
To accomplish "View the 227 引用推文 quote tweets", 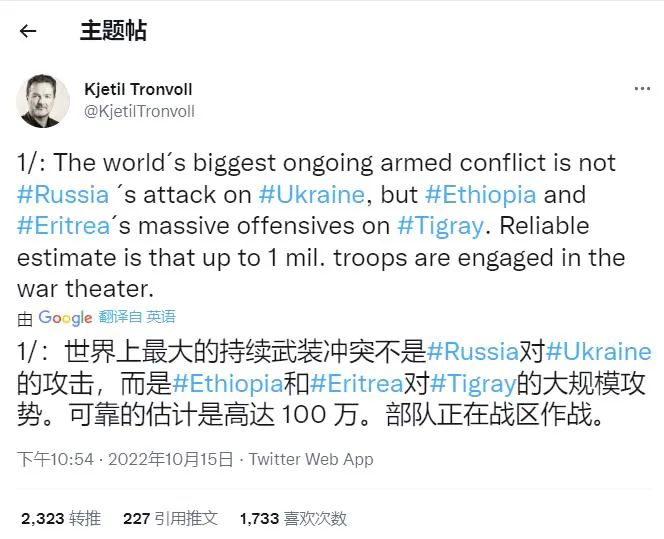I will pos(170,519).
